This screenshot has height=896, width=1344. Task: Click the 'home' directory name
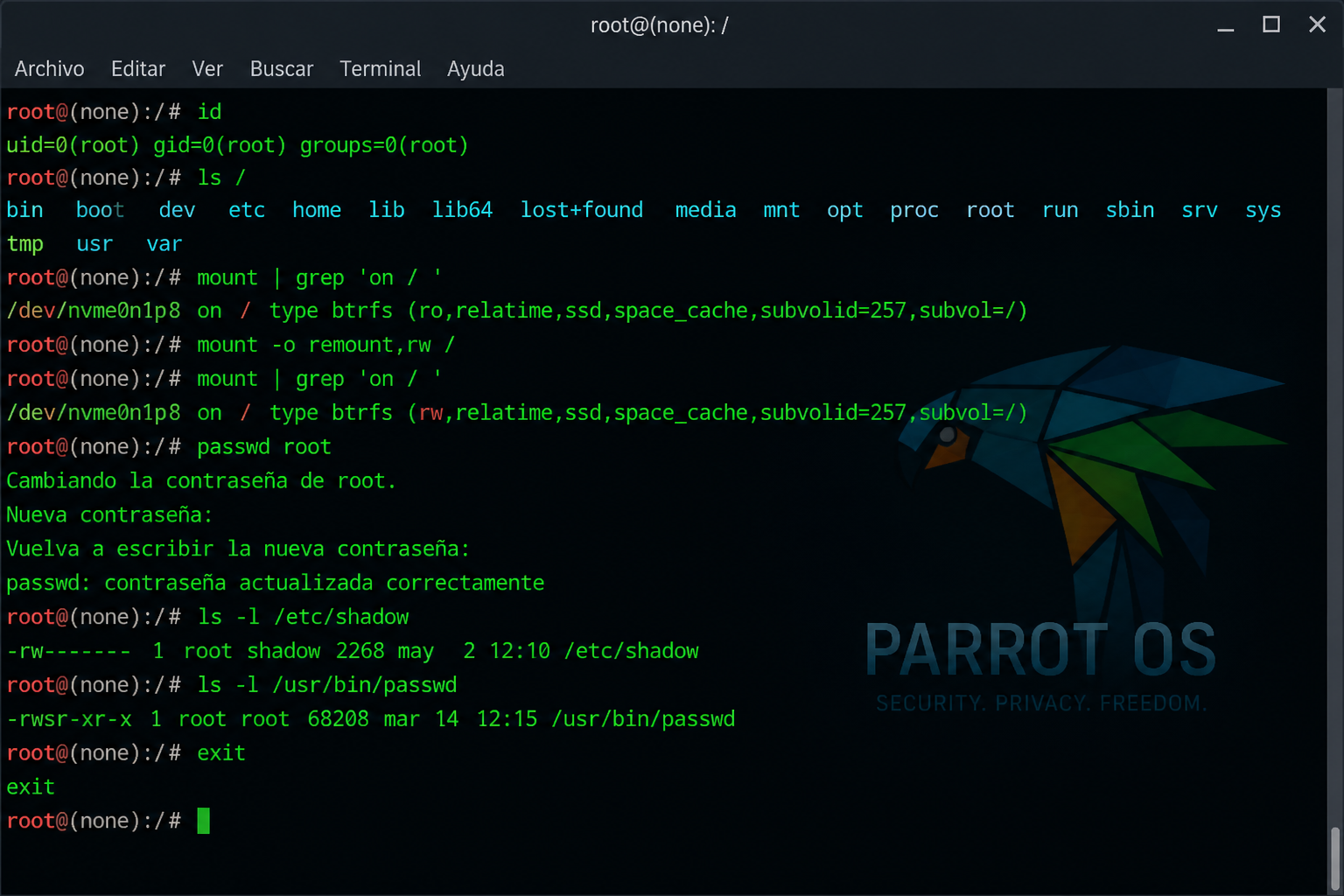pos(317,210)
